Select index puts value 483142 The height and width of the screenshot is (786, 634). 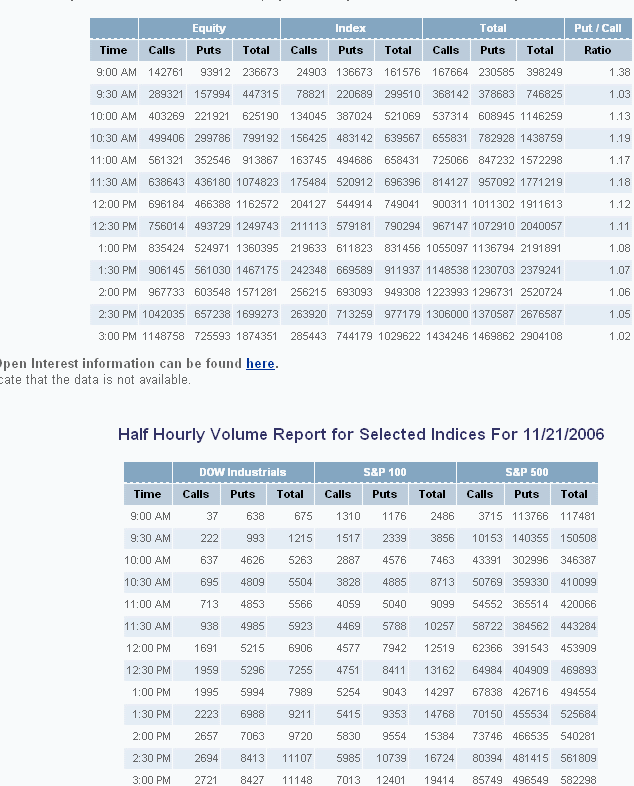354,138
